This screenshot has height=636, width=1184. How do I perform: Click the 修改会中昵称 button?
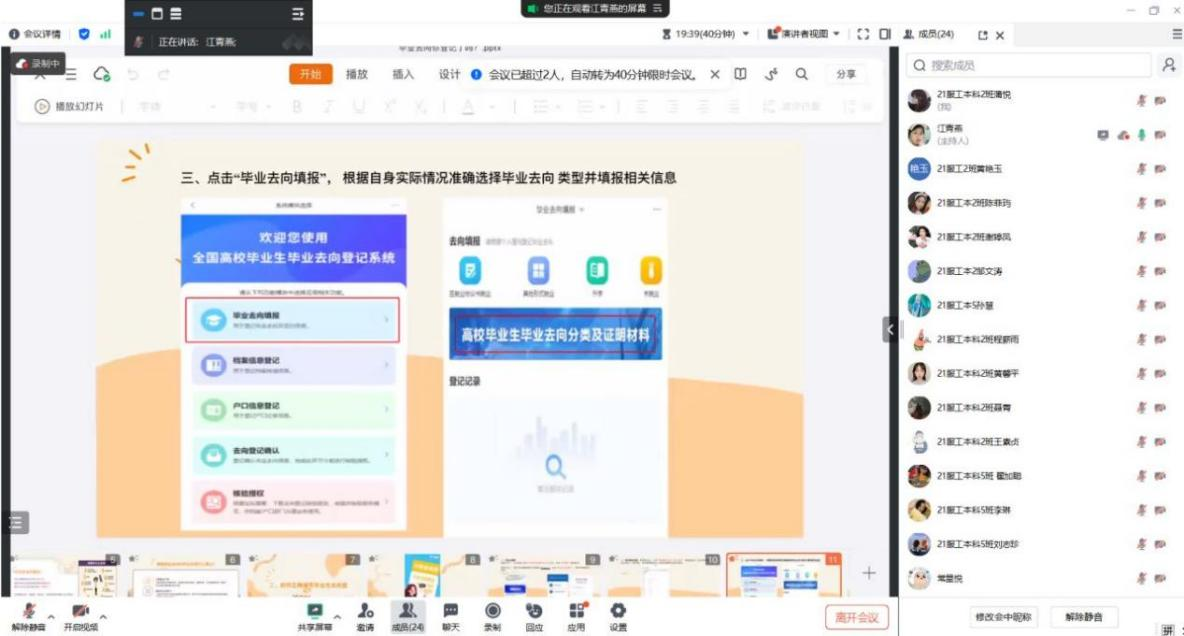tap(1006, 617)
